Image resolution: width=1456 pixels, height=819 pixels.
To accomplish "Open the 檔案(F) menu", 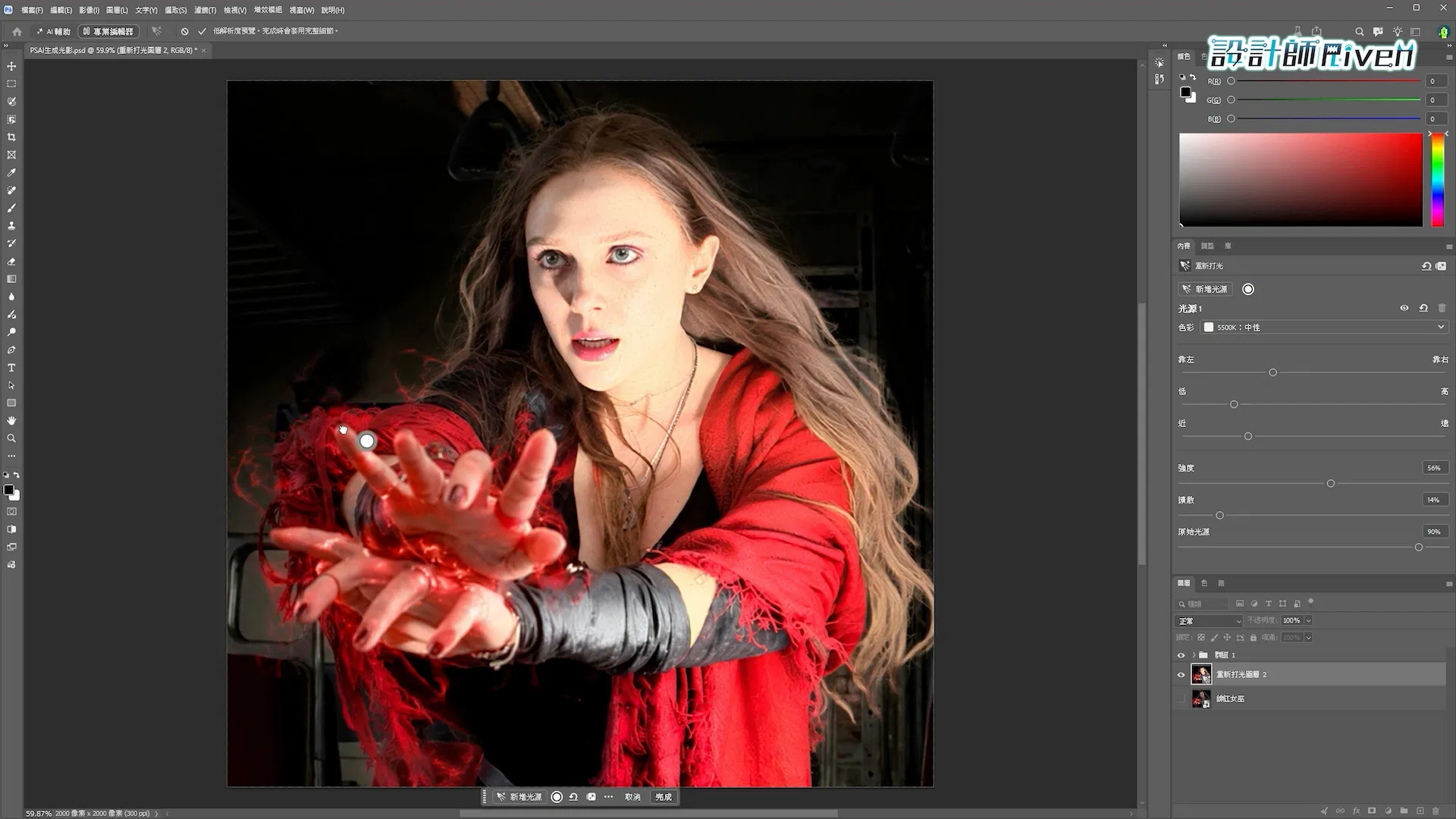I will click(32, 10).
